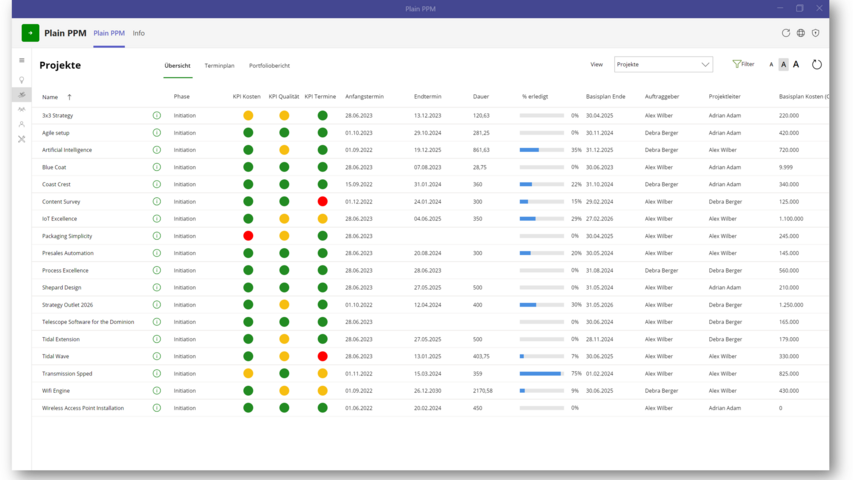The width and height of the screenshot is (853, 480).
Task: Expand the View dropdown showing Projekte
Action: [x=663, y=65]
